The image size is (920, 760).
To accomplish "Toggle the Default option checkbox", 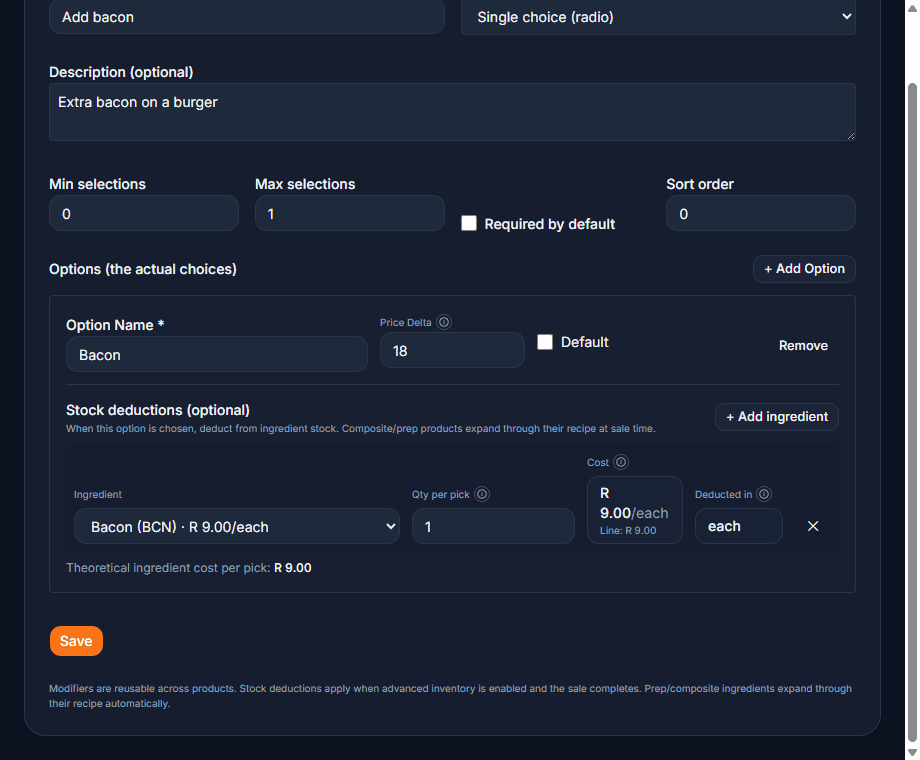I will (545, 342).
